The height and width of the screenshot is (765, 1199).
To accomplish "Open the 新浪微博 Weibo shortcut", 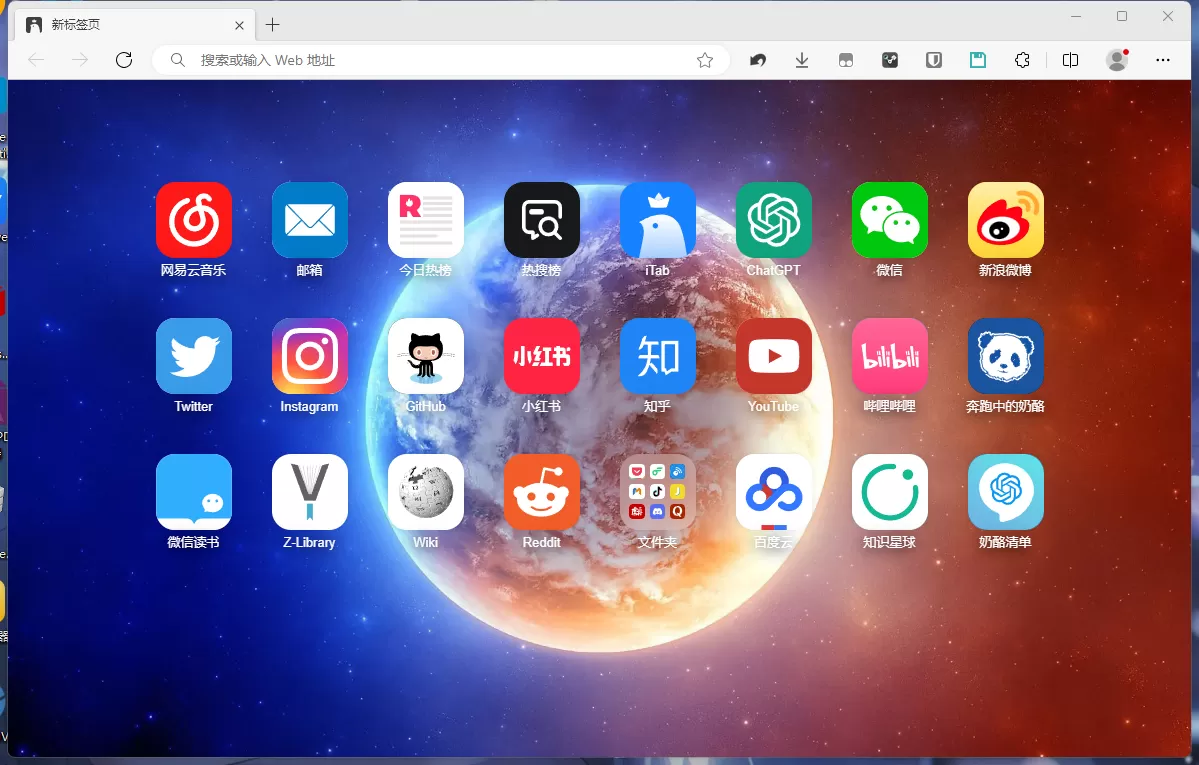I will coord(1005,220).
